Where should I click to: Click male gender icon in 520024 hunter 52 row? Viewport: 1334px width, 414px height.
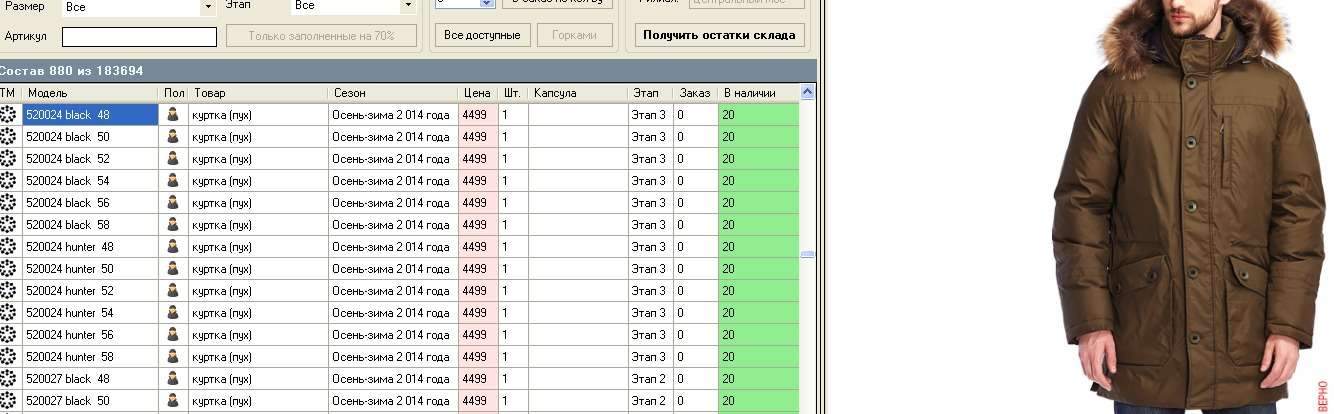click(x=173, y=291)
